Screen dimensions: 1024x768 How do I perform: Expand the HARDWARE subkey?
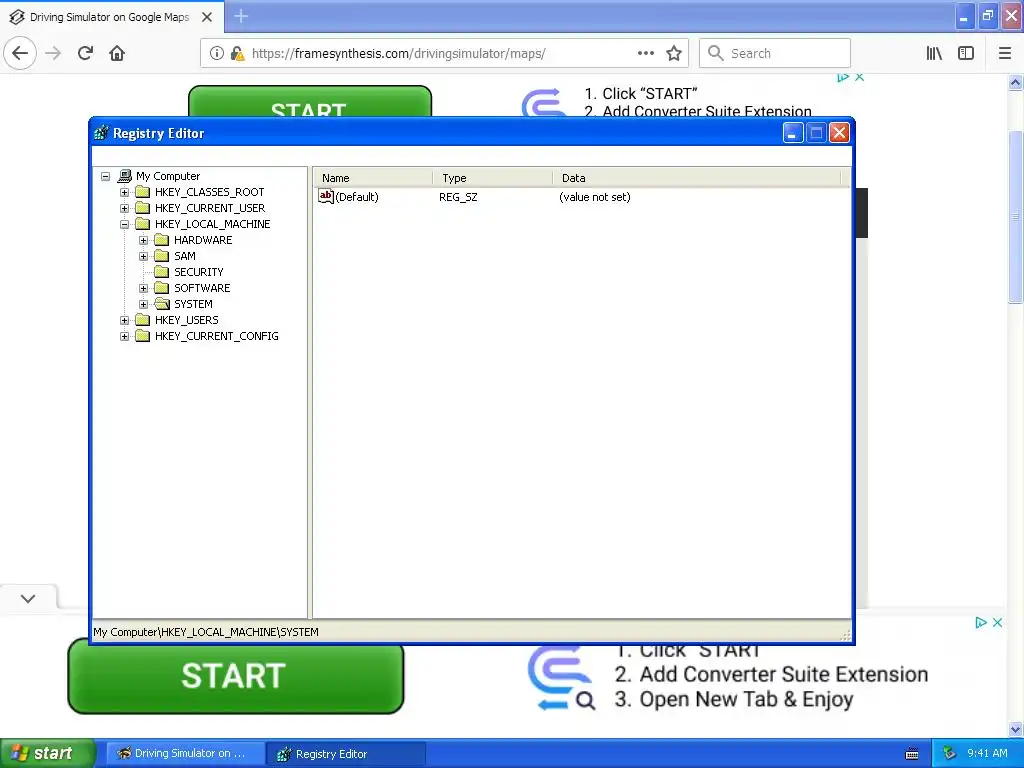coord(144,240)
